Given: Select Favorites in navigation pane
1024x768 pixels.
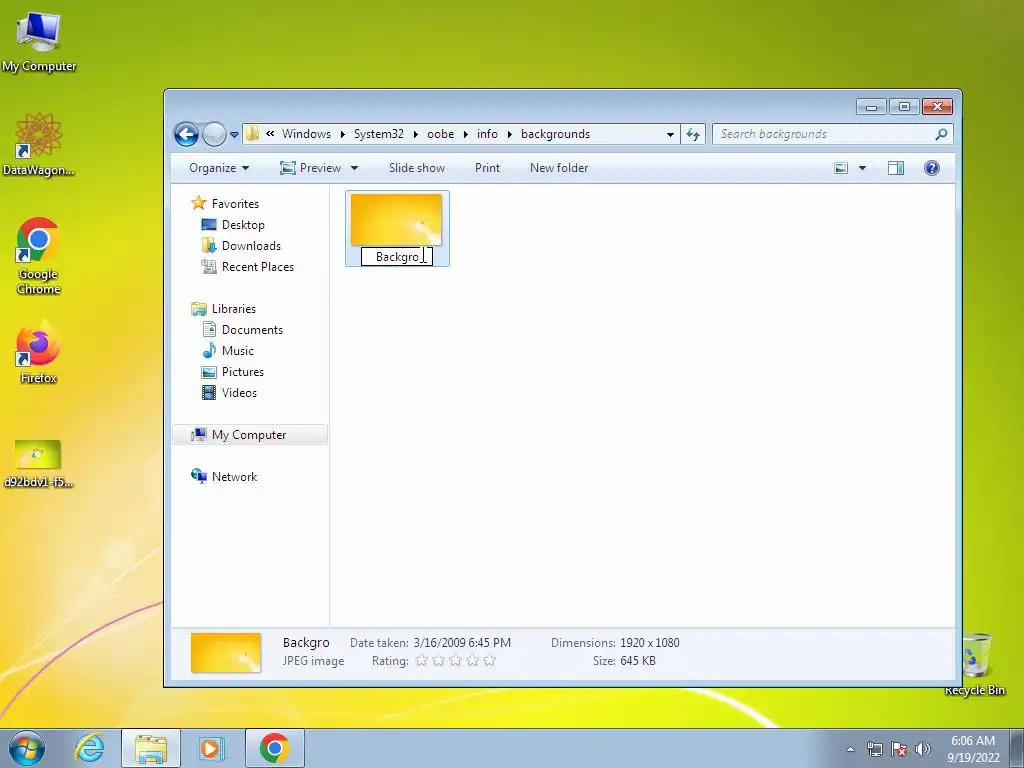Looking at the screenshot, I should tap(225, 204).
